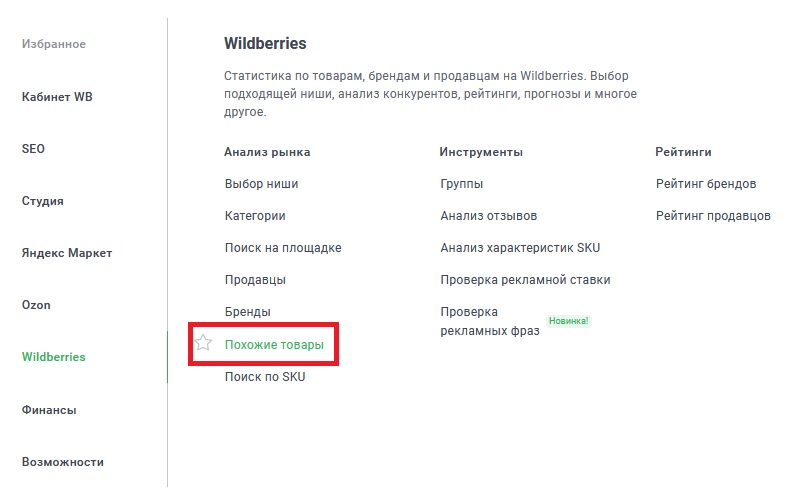The image size is (798, 496).
Task: Open the Продавцы link
Action: point(255,280)
